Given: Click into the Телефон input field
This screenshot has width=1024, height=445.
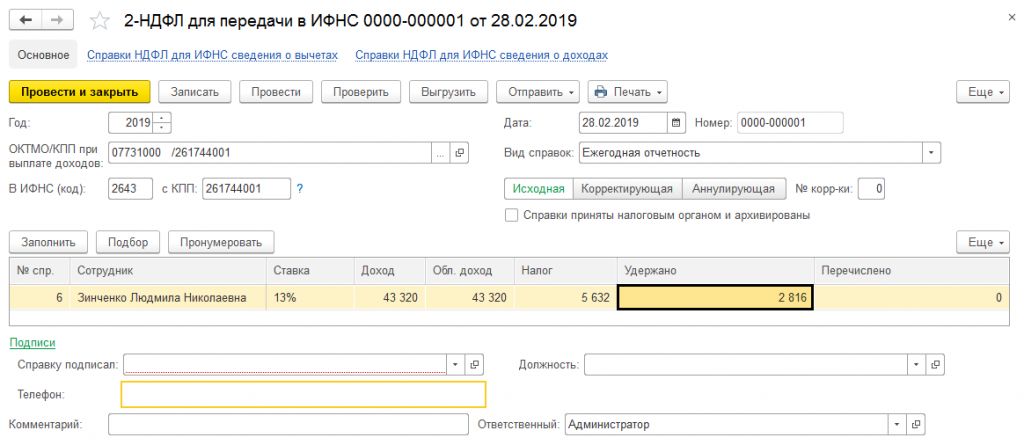Looking at the screenshot, I should click(302, 394).
